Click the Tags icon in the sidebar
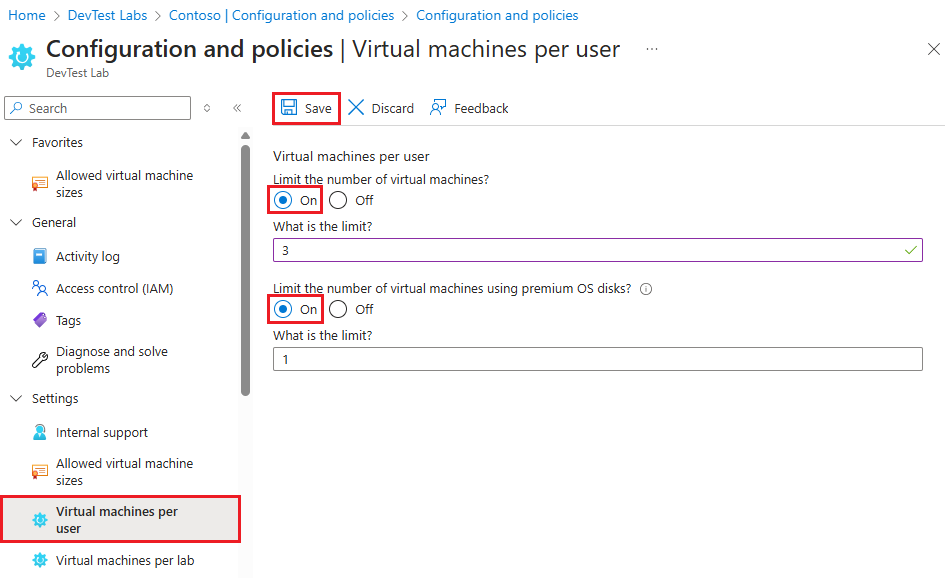 (x=38, y=320)
